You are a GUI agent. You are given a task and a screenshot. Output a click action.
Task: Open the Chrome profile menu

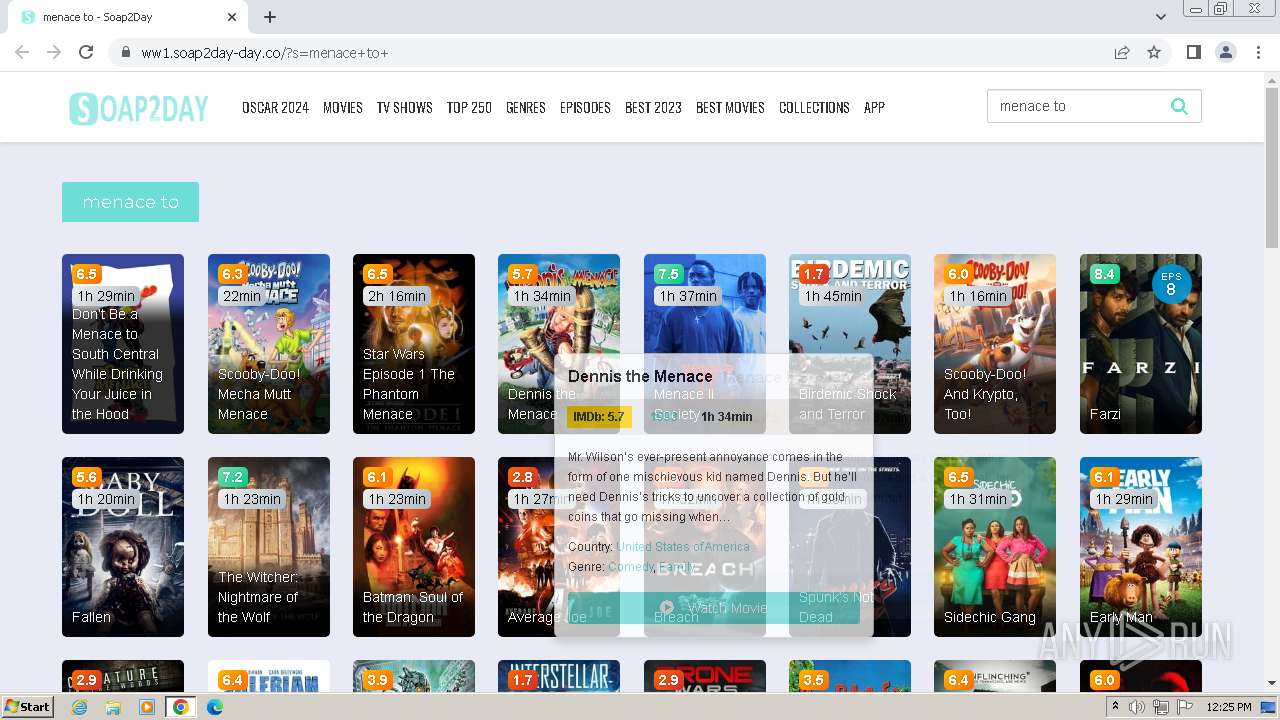click(x=1225, y=52)
